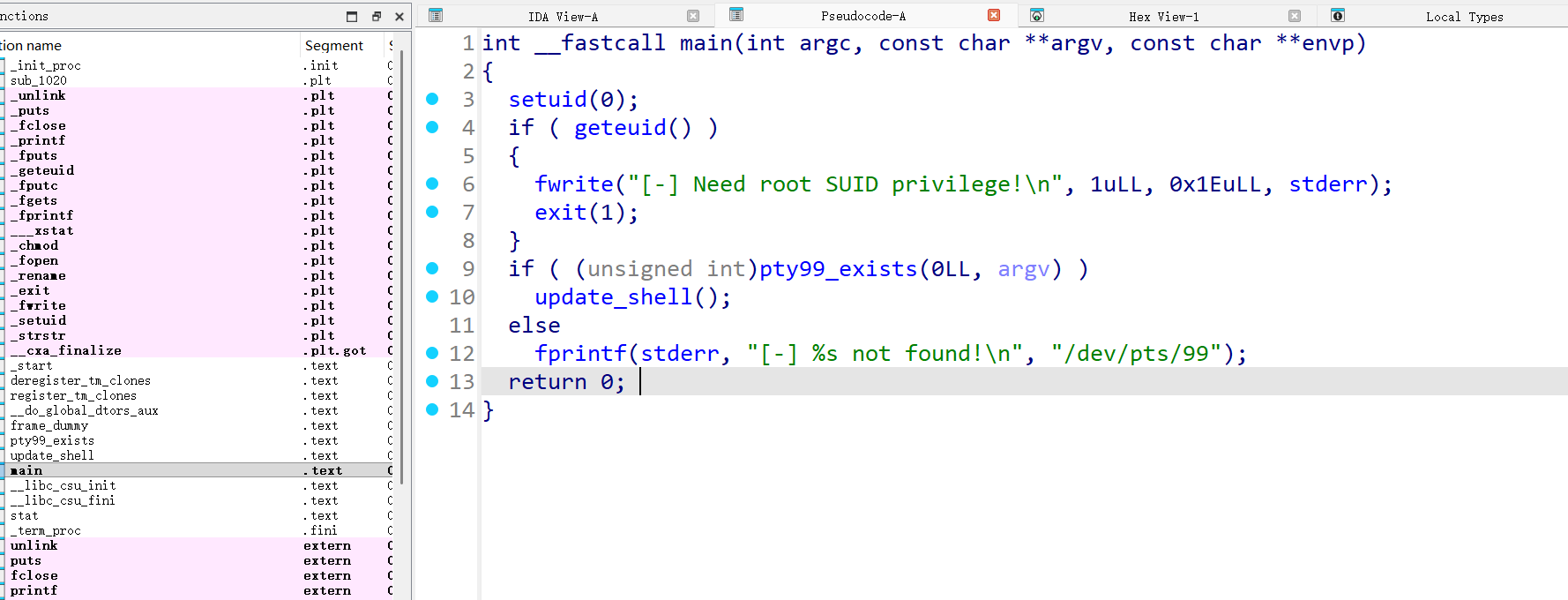This screenshot has height=600, width=1568.
Task: Click the Hex View-1 tab icon
Action: 1037,16
